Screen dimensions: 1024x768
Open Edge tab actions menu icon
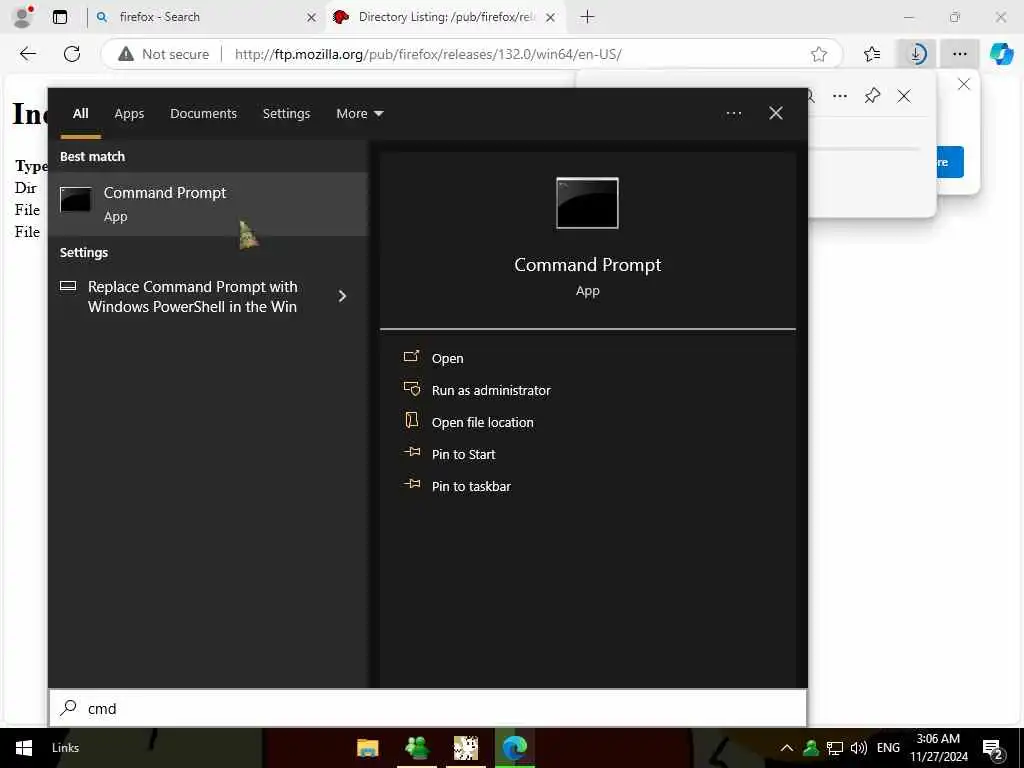[59, 17]
